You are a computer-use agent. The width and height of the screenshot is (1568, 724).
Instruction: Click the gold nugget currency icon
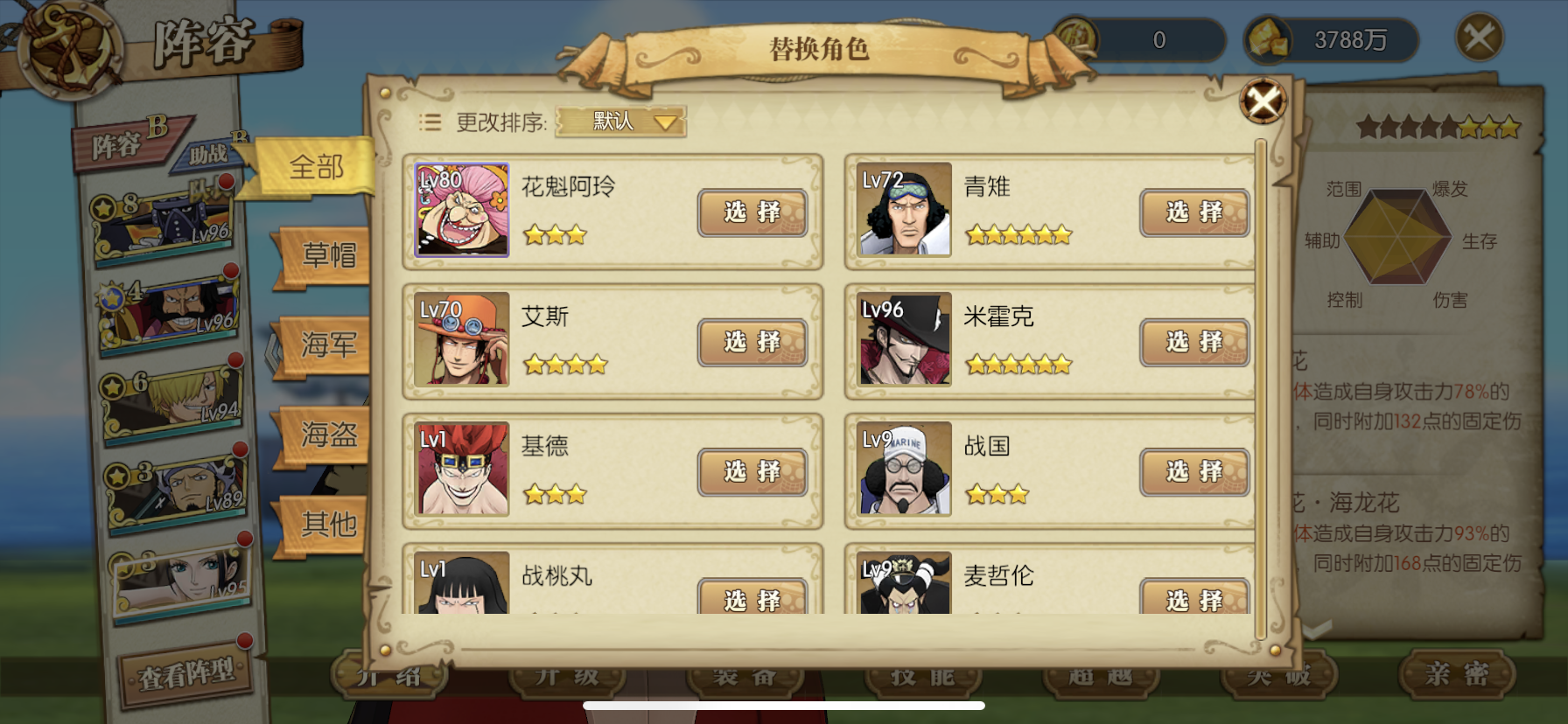click(x=1268, y=40)
